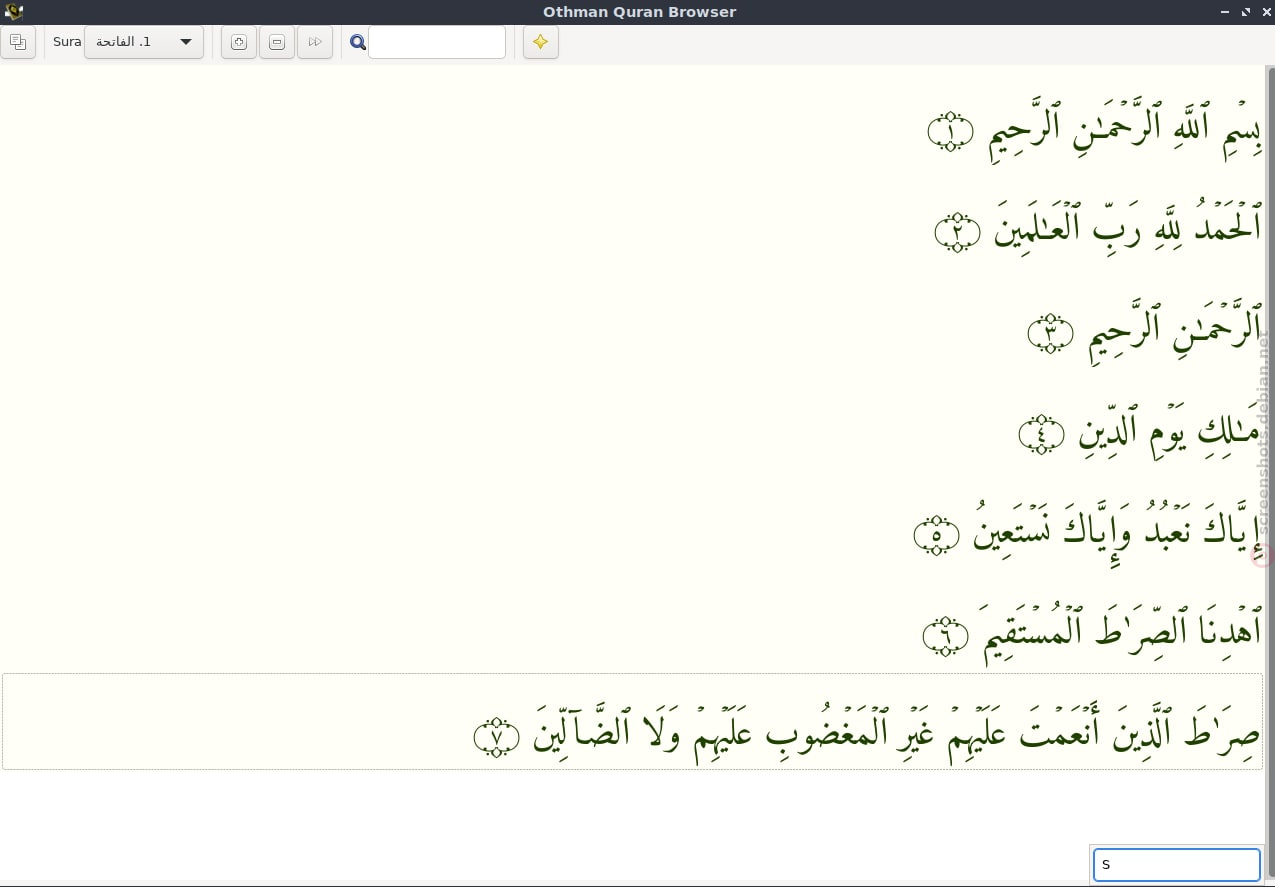Click the fast-forward arrows toolbar button

[315, 42]
